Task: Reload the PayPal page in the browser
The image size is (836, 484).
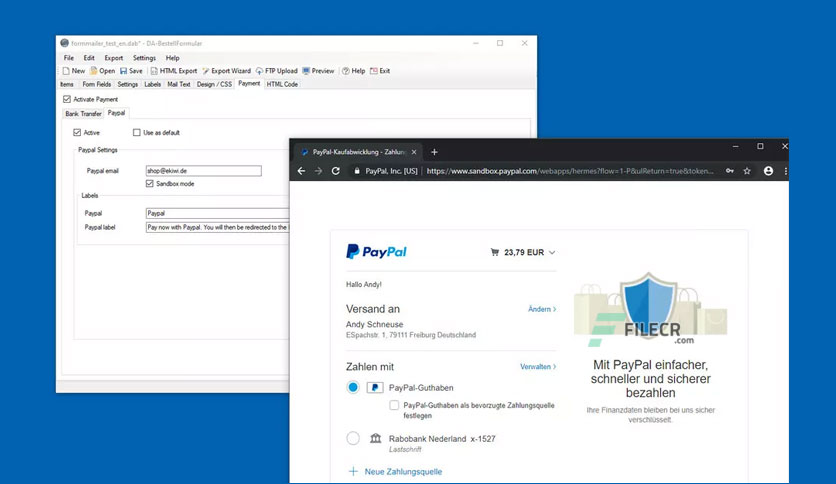Action: [x=335, y=171]
